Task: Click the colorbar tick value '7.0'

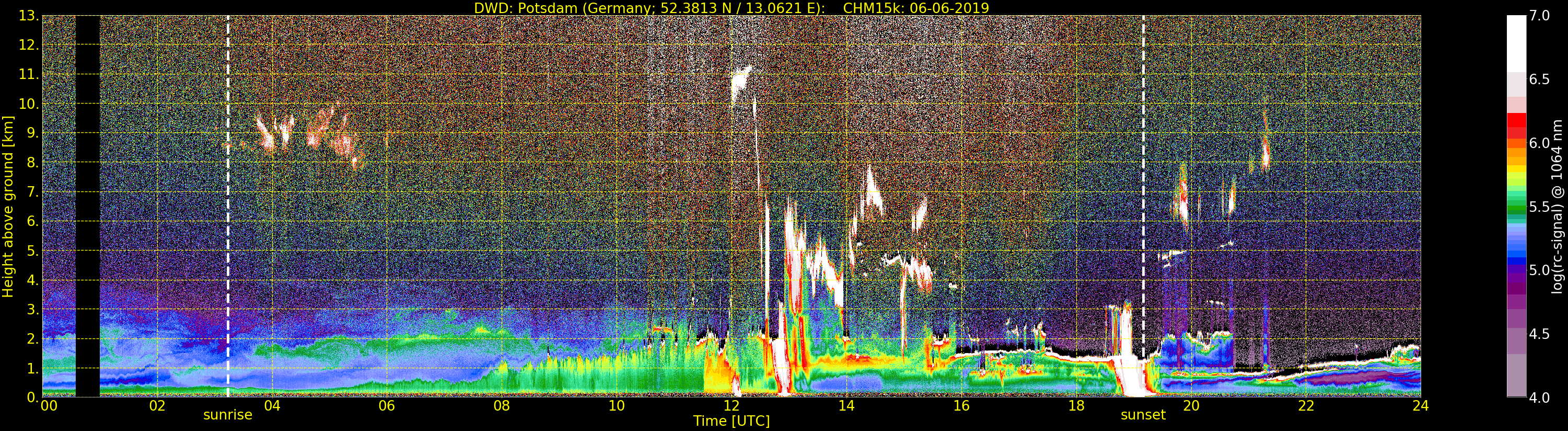Action: [x=1539, y=16]
